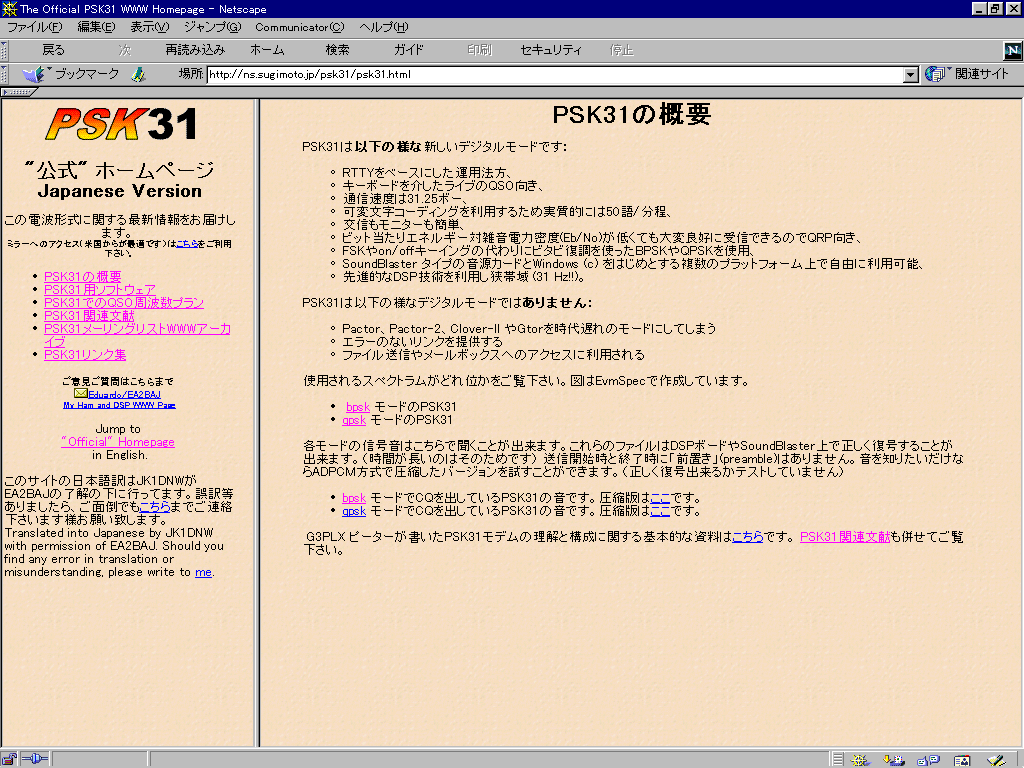
Task: Click the セキュリティ security toolbar button
Action: (x=551, y=50)
